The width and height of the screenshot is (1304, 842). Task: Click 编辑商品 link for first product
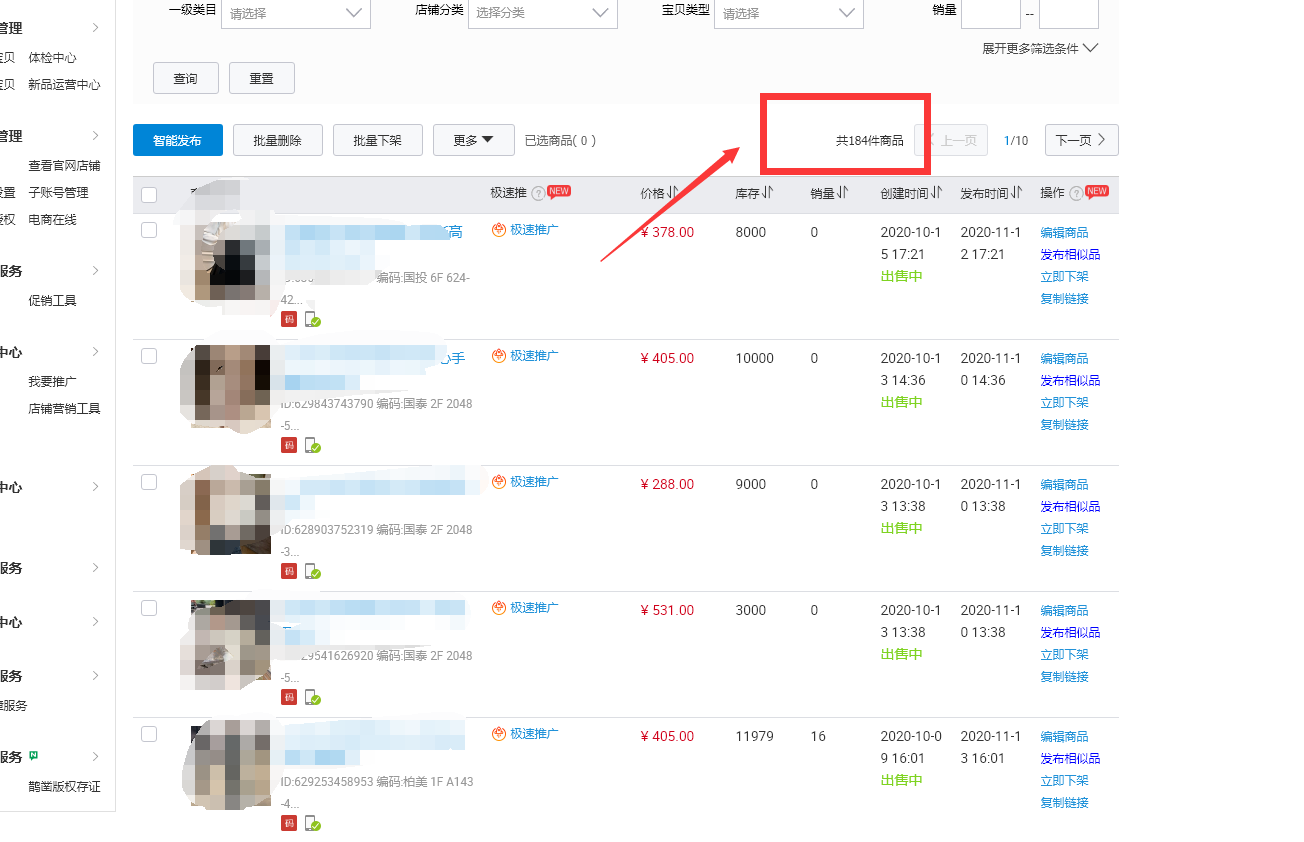(1064, 232)
